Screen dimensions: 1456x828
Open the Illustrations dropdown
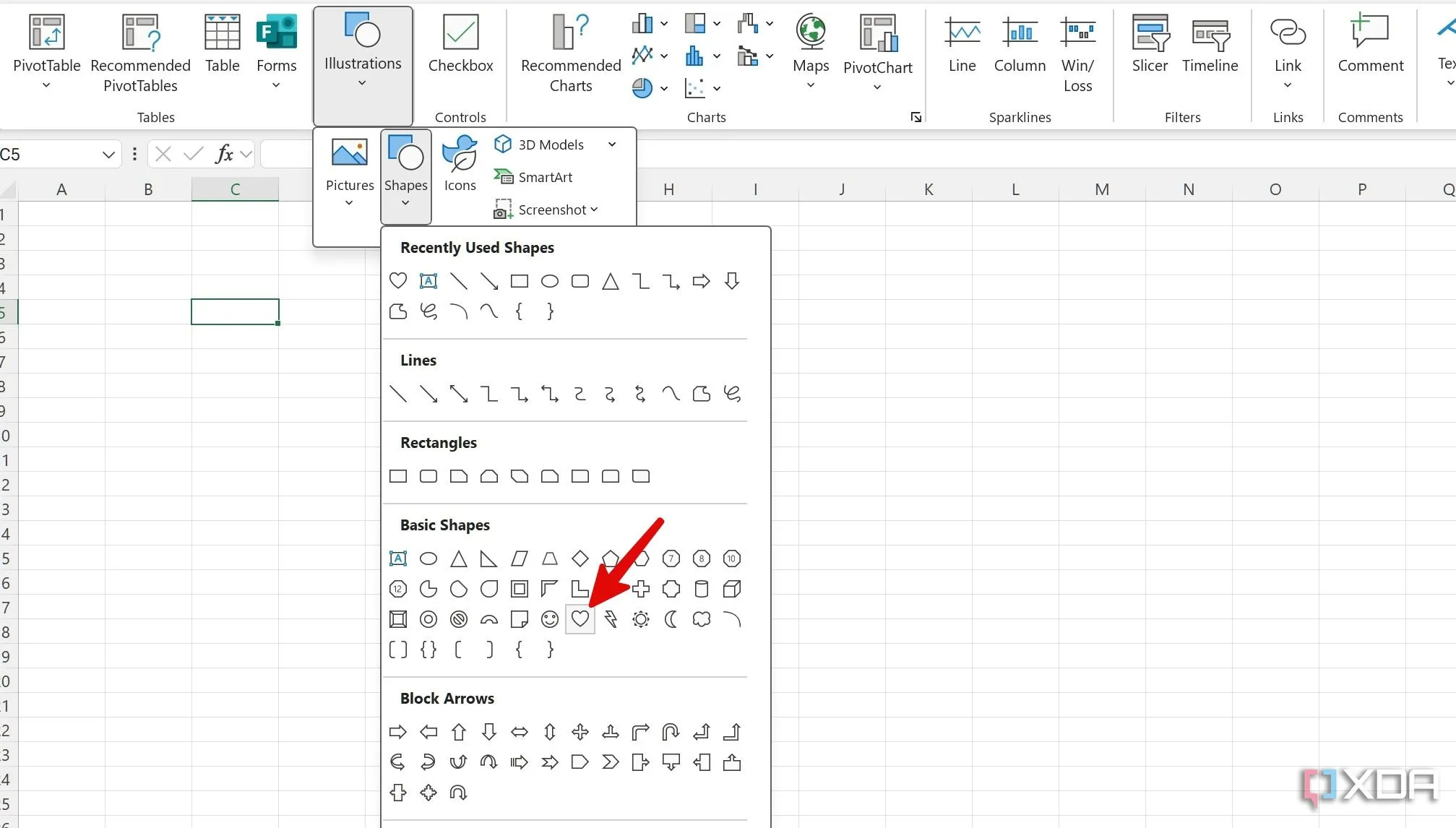pos(363,65)
